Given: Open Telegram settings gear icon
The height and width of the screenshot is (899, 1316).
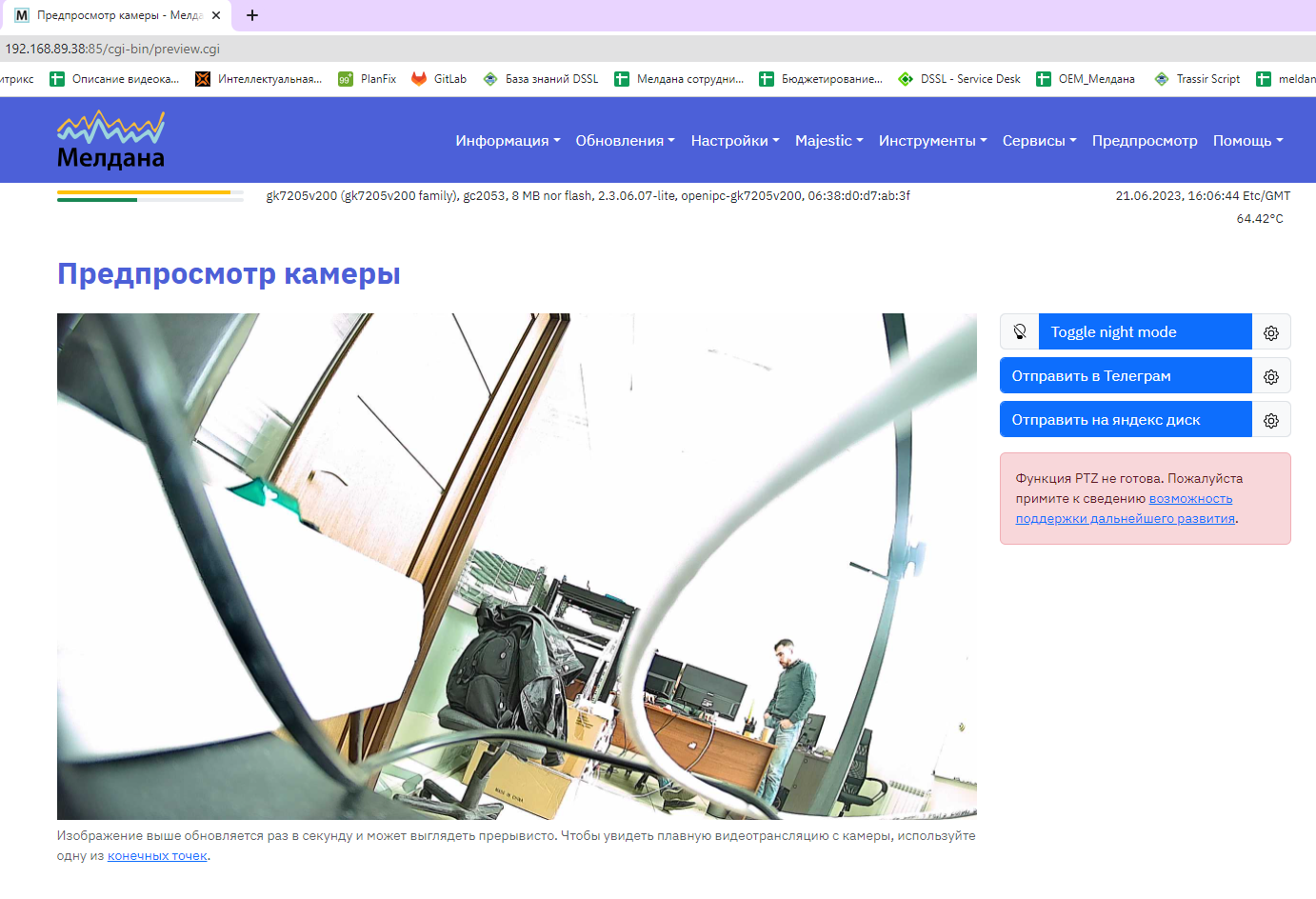Looking at the screenshot, I should pyautogui.click(x=1271, y=376).
